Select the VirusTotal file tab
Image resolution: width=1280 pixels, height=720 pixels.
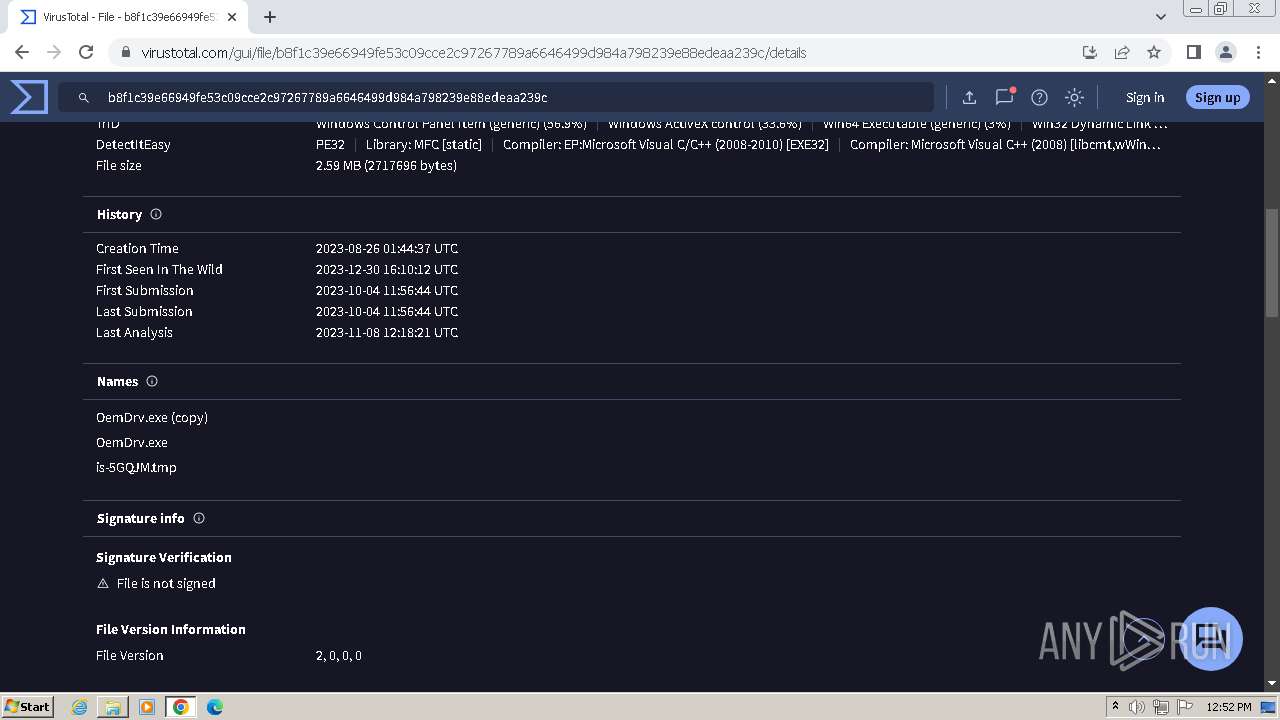pyautogui.click(x=128, y=17)
